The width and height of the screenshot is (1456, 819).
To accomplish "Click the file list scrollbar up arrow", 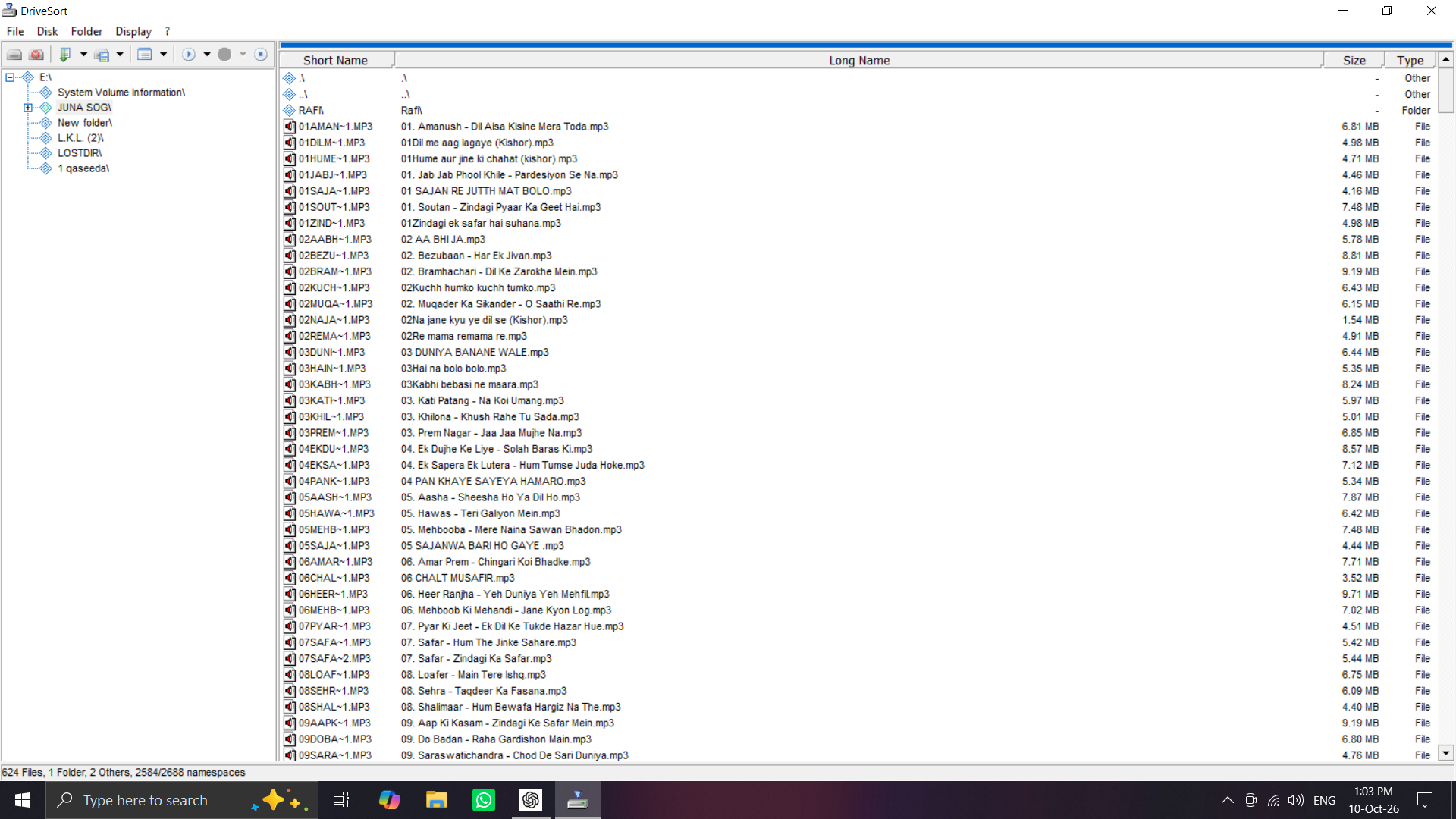I will click(1446, 59).
